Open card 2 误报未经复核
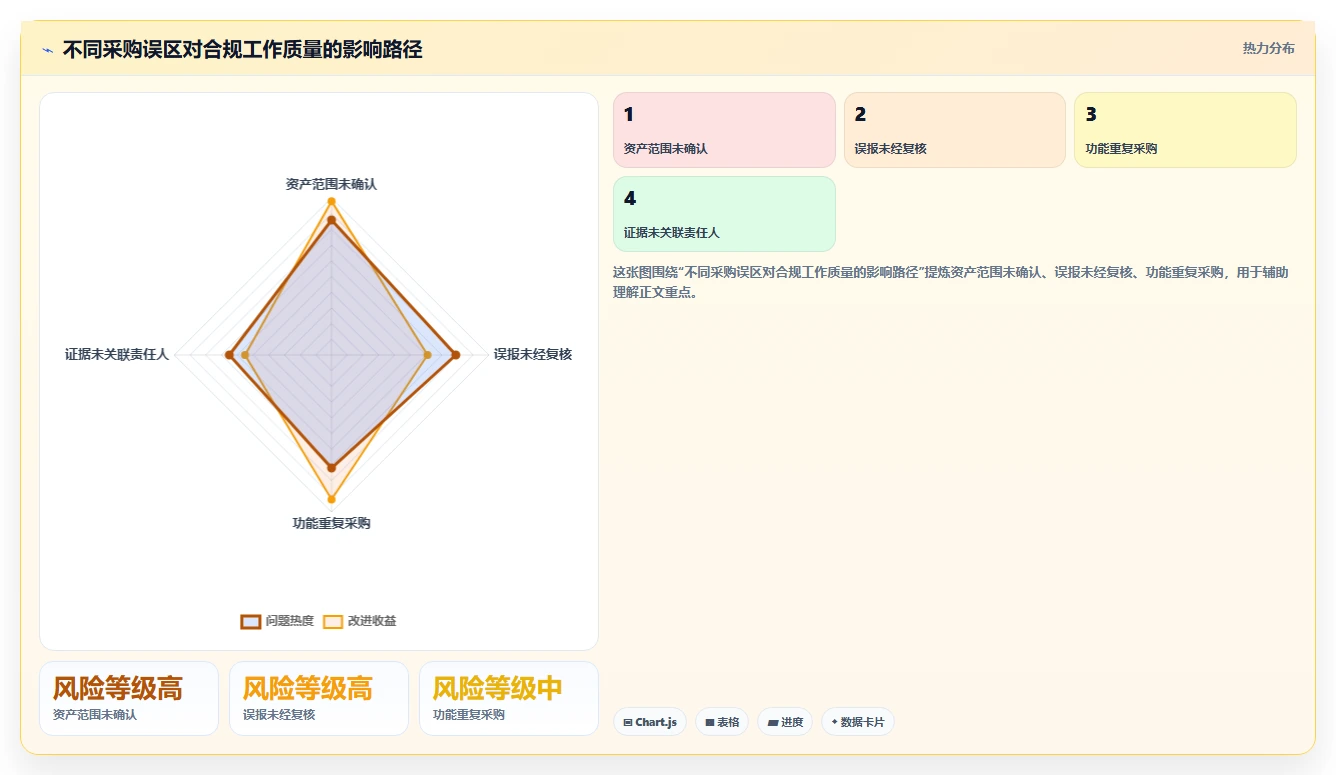 click(955, 130)
